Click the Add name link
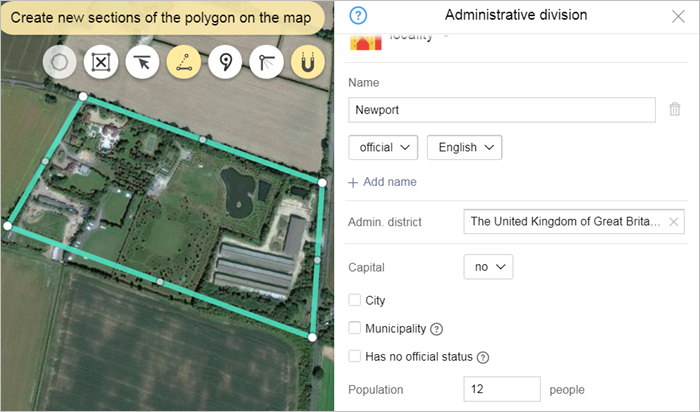The width and height of the screenshot is (700, 412). tap(382, 182)
